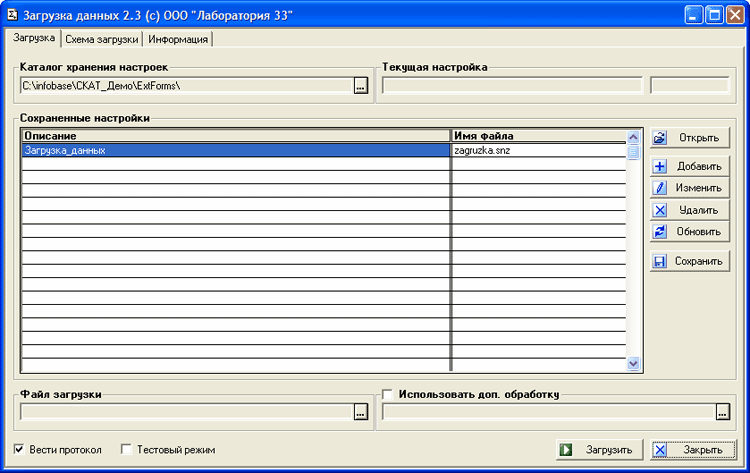Click the X icon for Удалить
The image size is (750, 473).
(x=660, y=210)
